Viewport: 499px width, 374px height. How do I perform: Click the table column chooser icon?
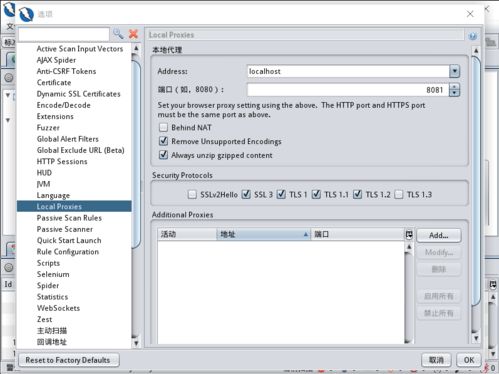pos(409,235)
